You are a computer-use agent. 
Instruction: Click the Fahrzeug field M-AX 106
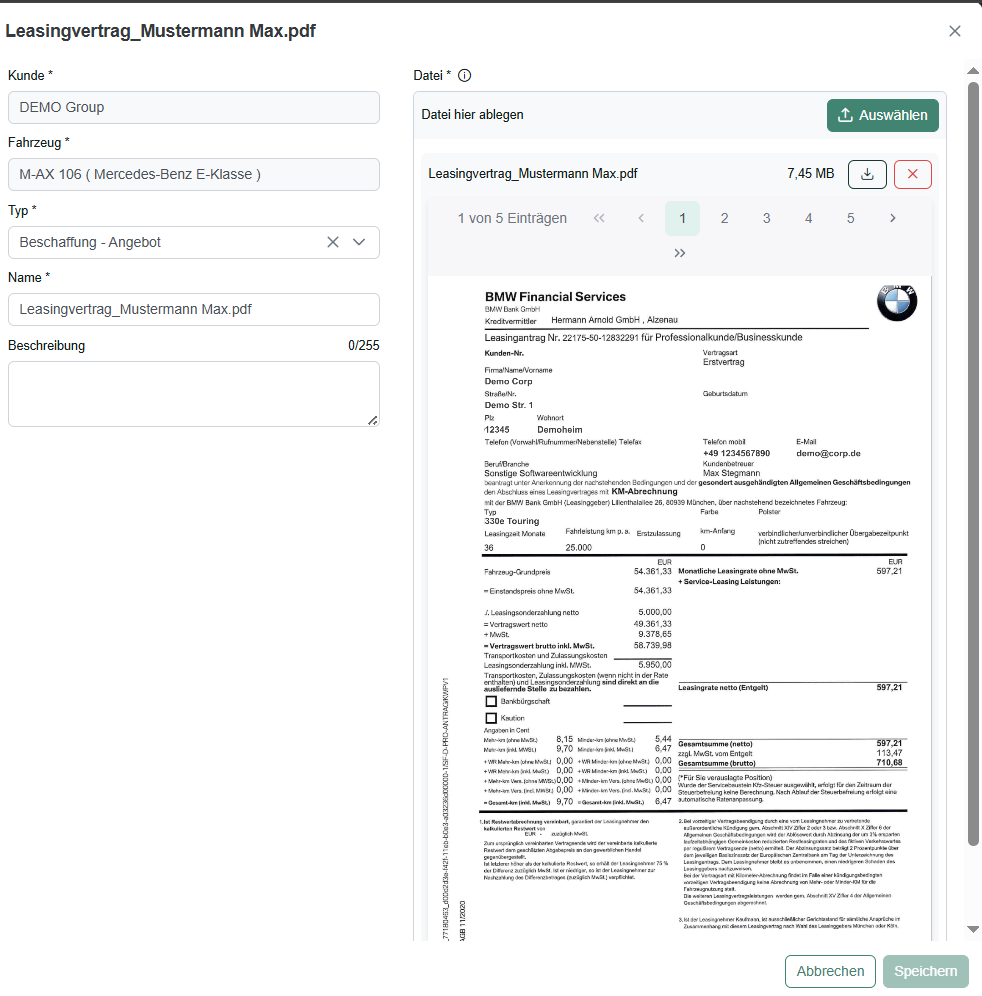pyautogui.click(x=194, y=175)
